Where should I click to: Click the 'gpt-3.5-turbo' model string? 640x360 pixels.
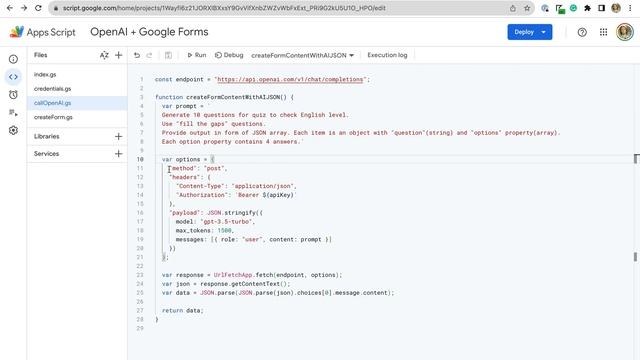click(226, 222)
